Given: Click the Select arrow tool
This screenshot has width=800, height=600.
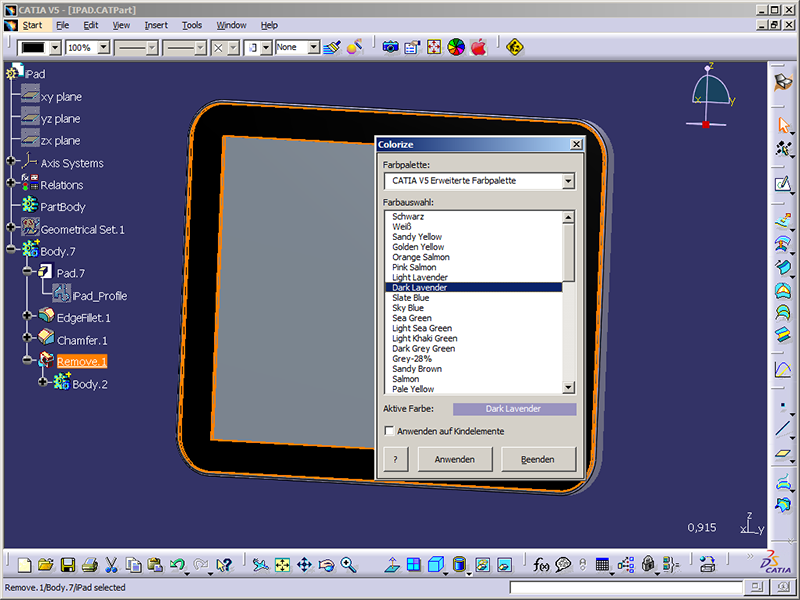Looking at the screenshot, I should 783,125.
